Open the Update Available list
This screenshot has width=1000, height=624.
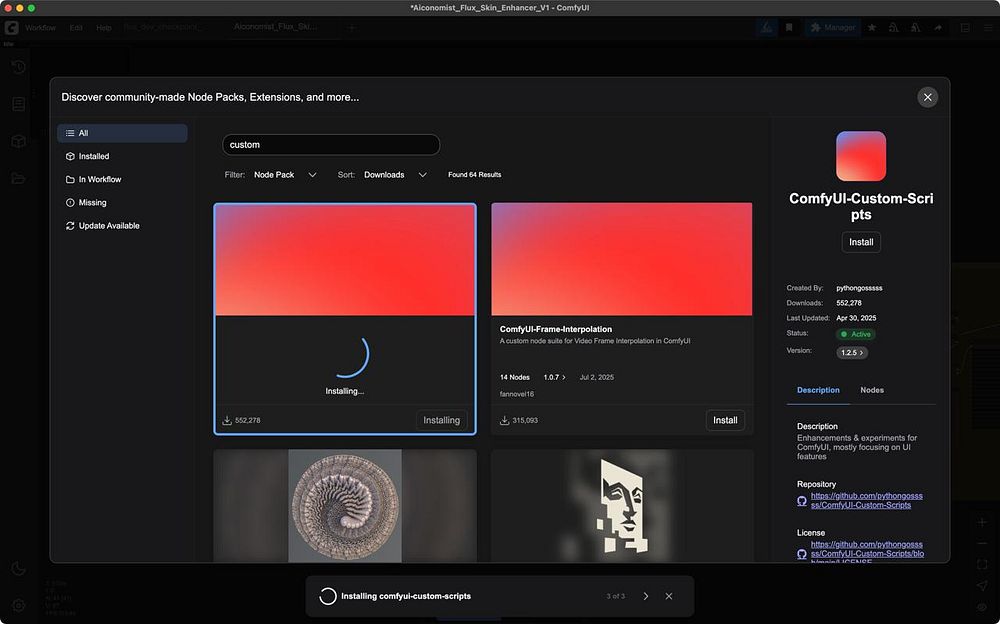[x=122, y=226]
